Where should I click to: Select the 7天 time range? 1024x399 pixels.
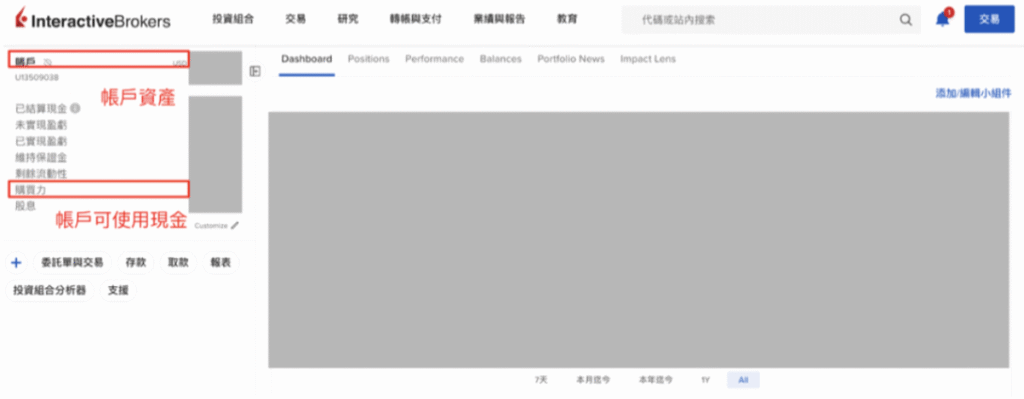pos(541,379)
